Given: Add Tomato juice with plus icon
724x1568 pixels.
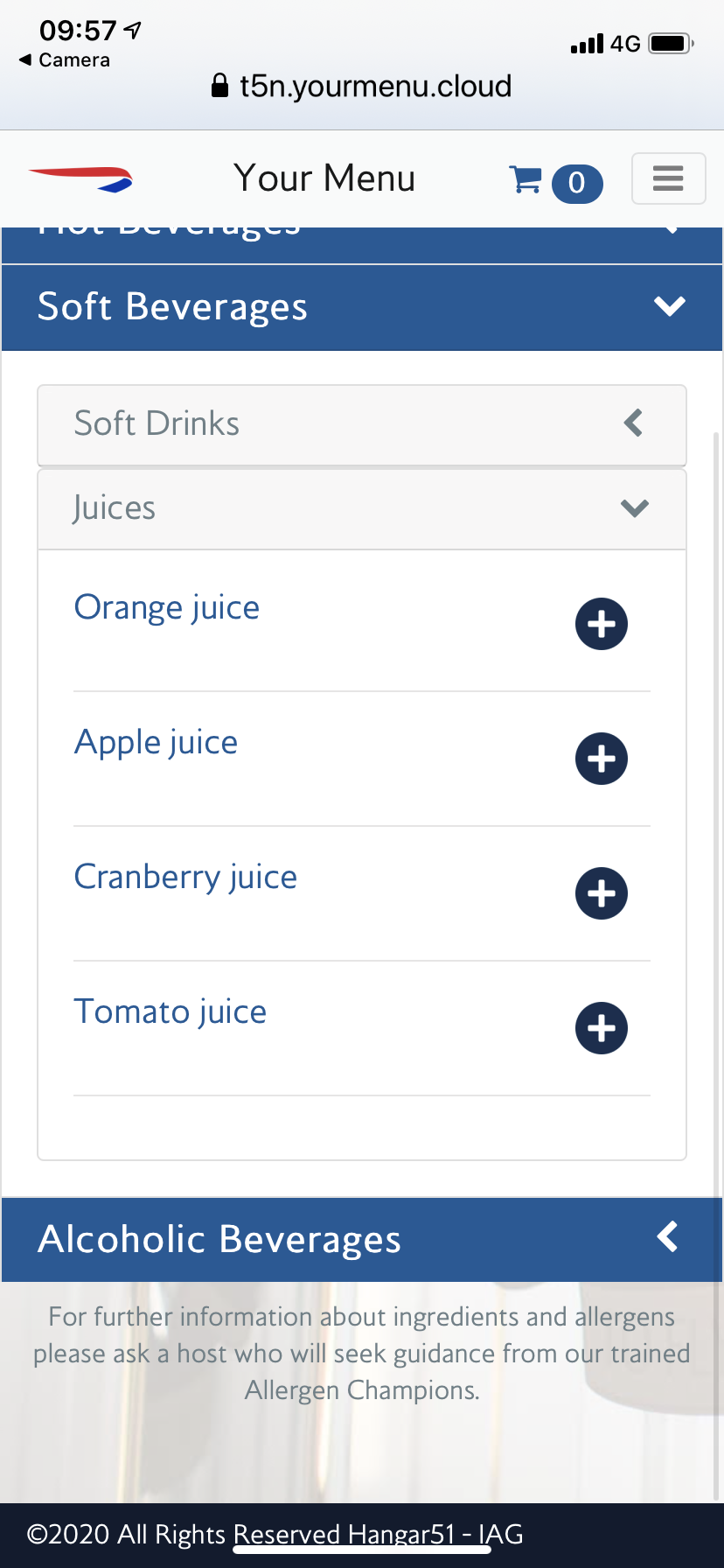Looking at the screenshot, I should point(602,1028).
